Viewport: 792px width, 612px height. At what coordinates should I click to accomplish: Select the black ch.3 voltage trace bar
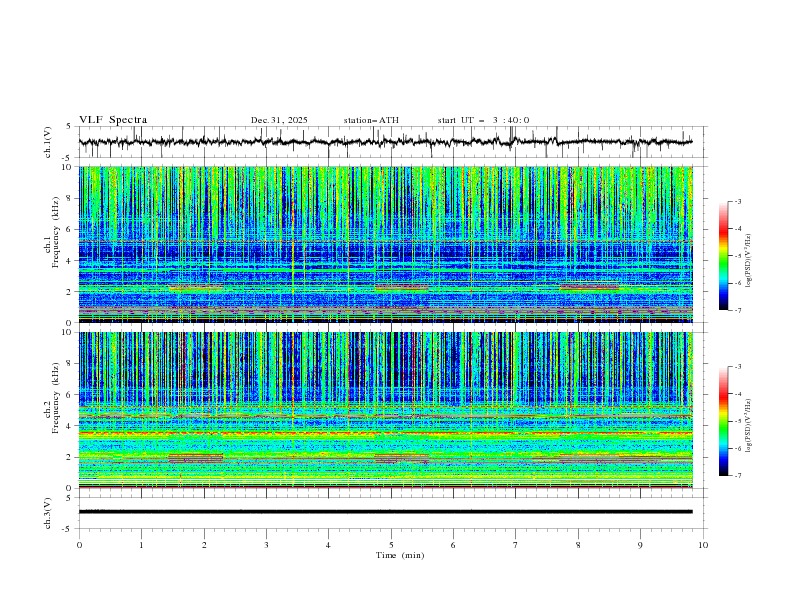385,511
